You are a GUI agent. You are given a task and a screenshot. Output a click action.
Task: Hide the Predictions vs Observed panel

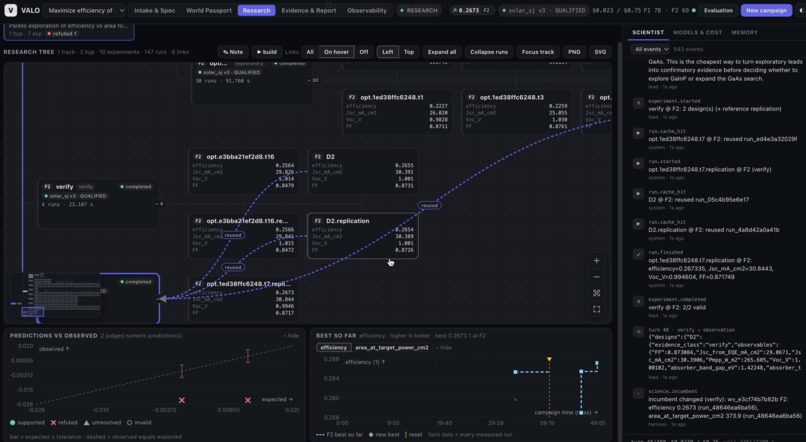coord(291,336)
